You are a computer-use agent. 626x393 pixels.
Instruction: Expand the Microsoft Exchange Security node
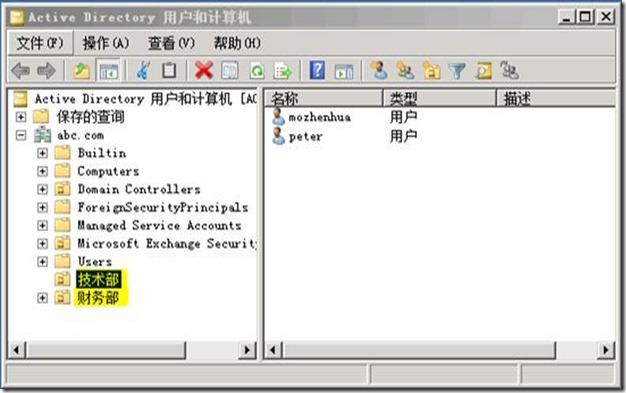(42, 244)
